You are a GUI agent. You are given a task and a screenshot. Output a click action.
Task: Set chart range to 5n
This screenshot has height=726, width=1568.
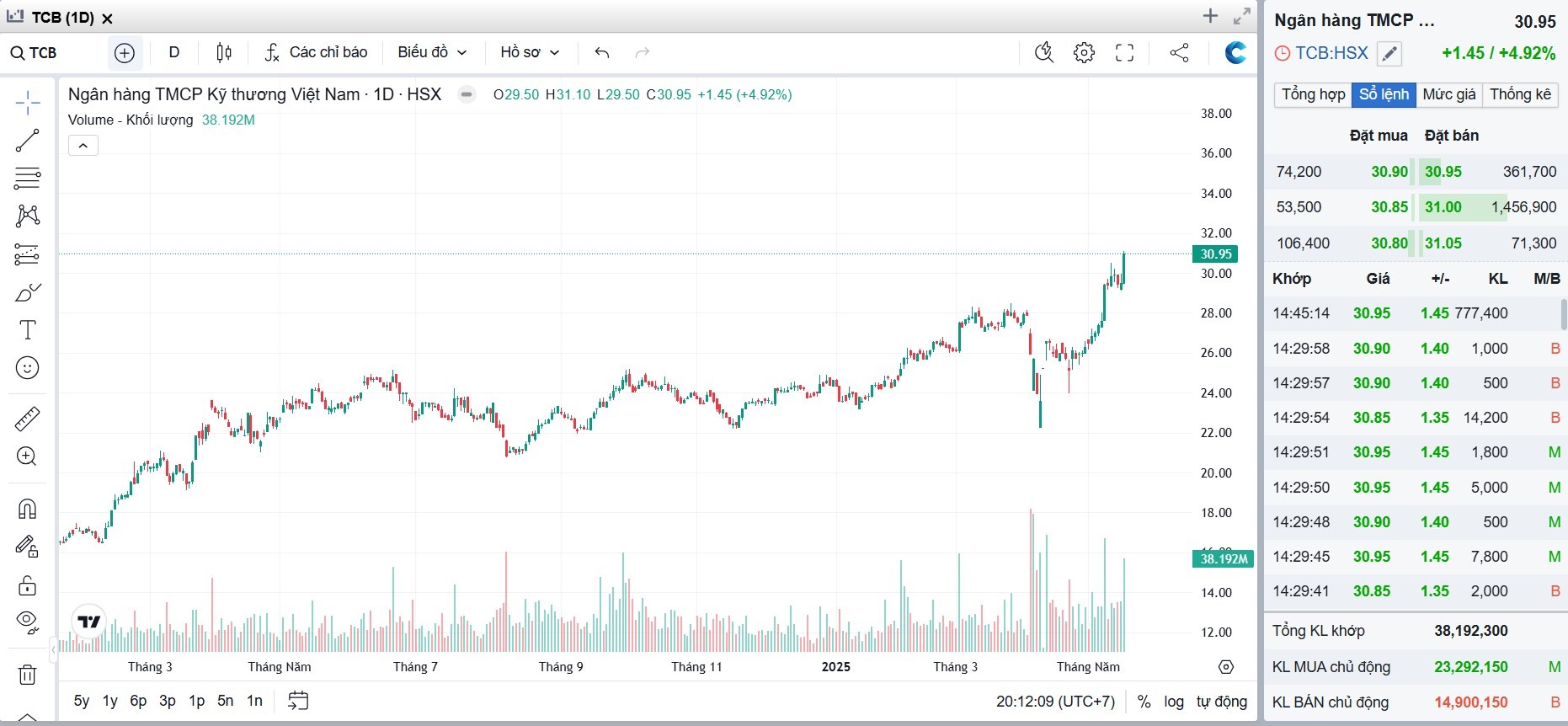point(226,701)
